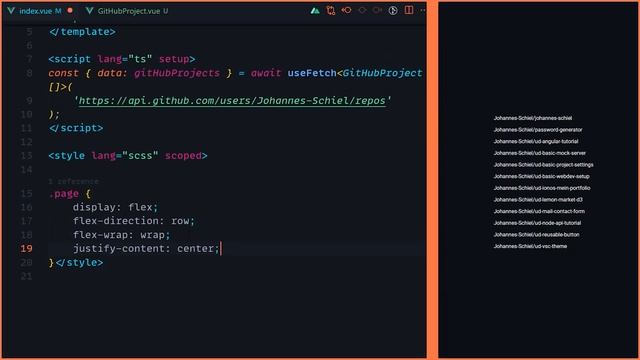Click the closing '</template>' tag
Image resolution: width=640 pixels, height=360 pixels.
82,32
